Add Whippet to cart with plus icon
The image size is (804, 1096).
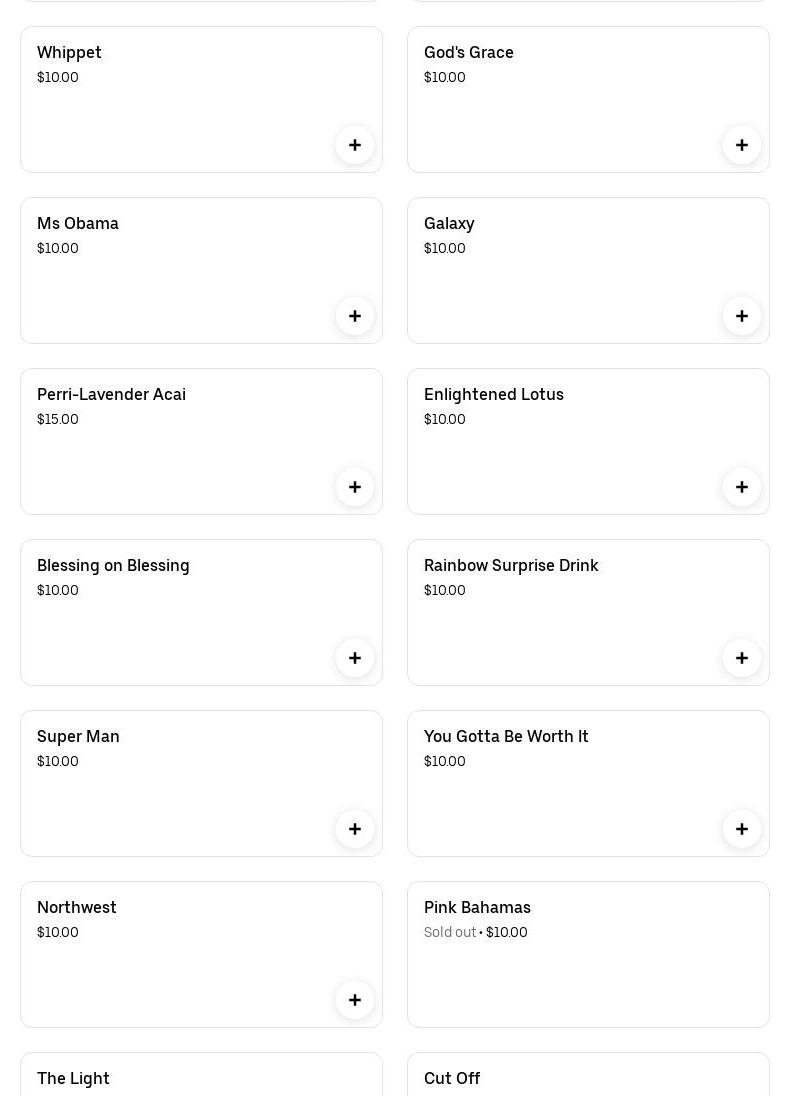[x=355, y=145]
